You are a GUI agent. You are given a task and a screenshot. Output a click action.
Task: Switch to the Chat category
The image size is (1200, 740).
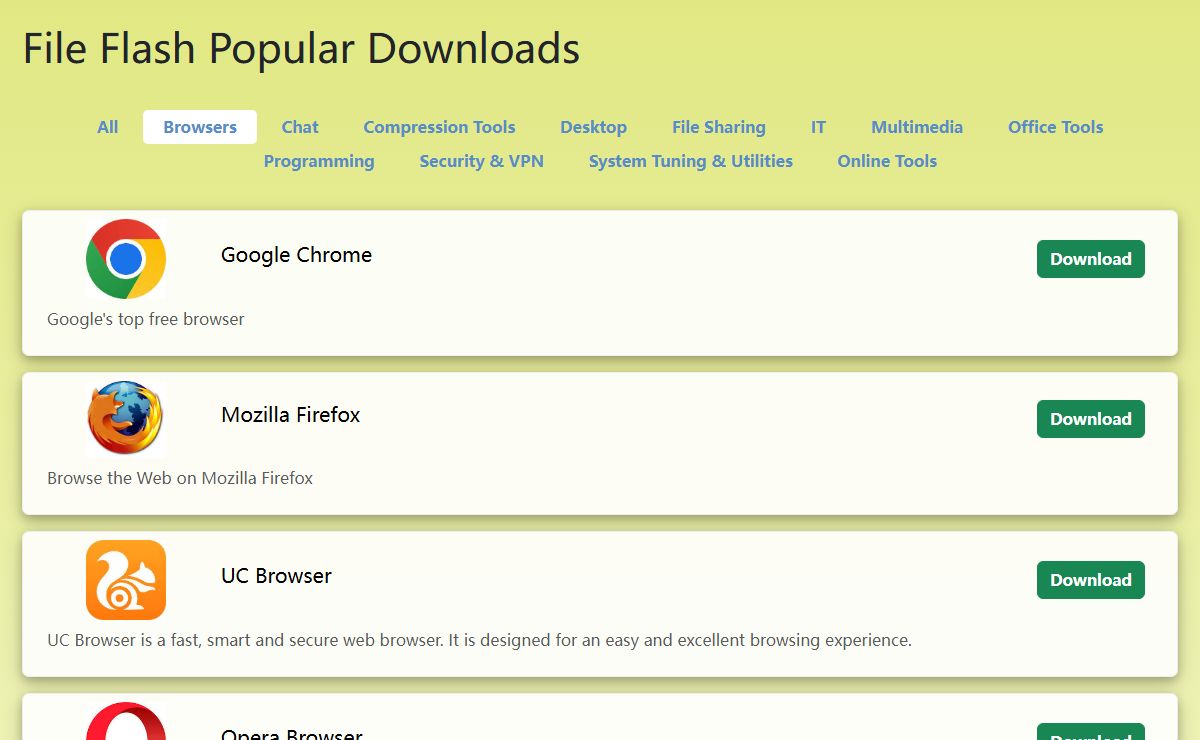[300, 127]
